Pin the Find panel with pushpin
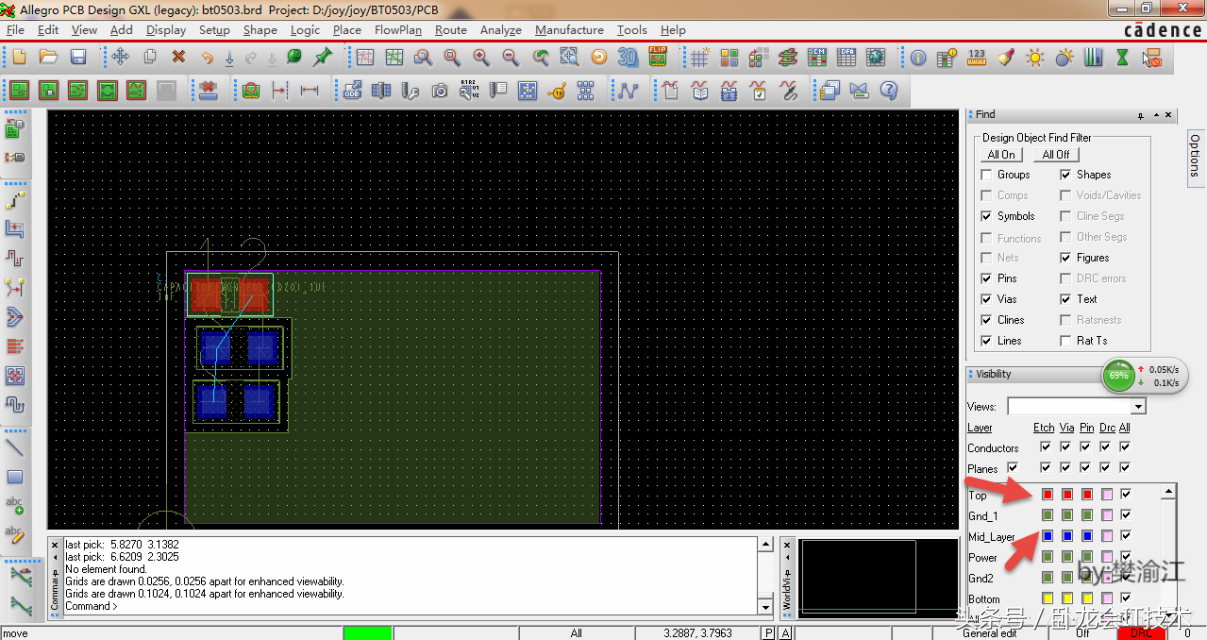 pyautogui.click(x=1141, y=116)
